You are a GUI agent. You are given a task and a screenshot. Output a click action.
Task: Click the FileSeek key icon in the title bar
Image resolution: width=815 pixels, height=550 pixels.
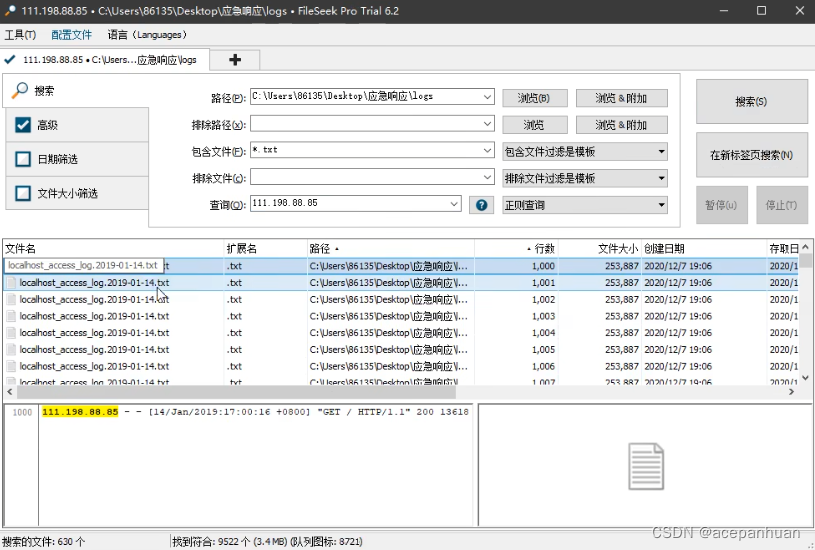click(10, 10)
